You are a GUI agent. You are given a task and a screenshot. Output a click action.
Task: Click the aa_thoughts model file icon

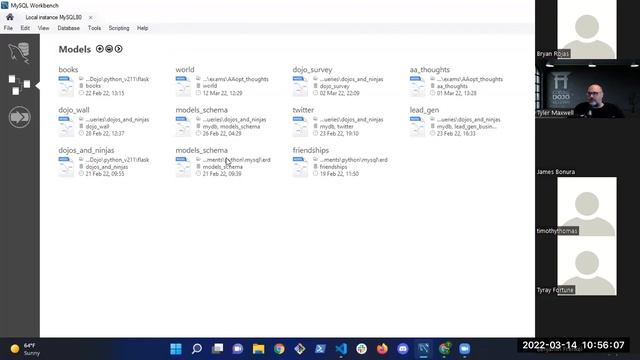tap(417, 86)
